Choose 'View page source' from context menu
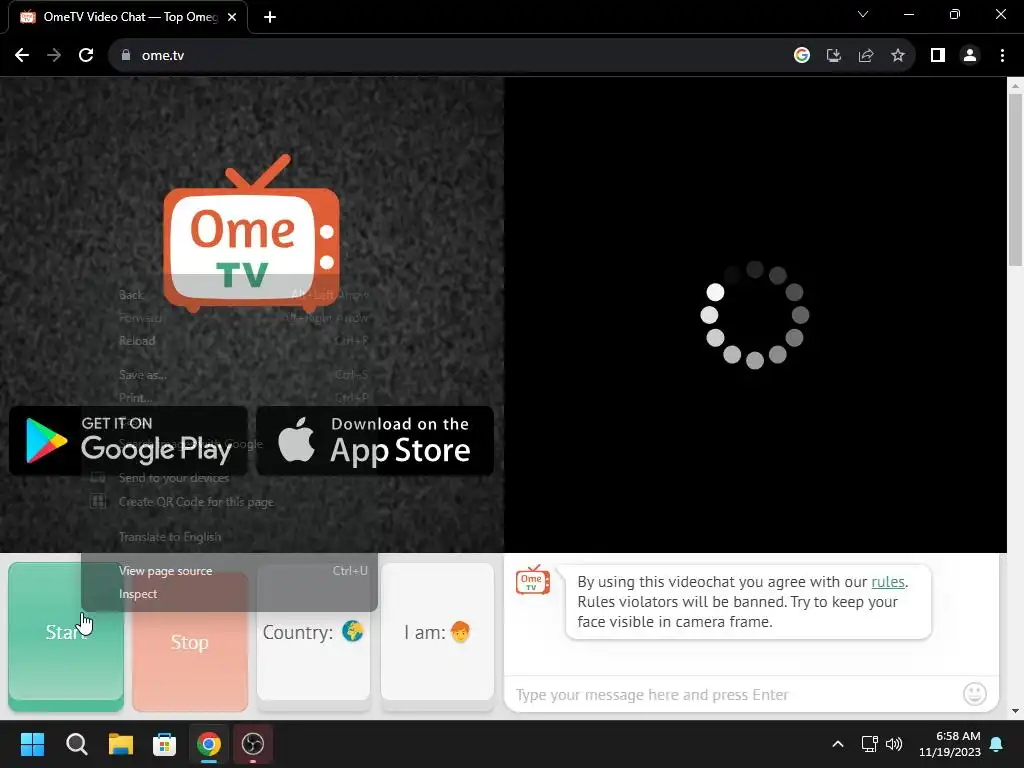Viewport: 1024px width, 768px height. 229,571
